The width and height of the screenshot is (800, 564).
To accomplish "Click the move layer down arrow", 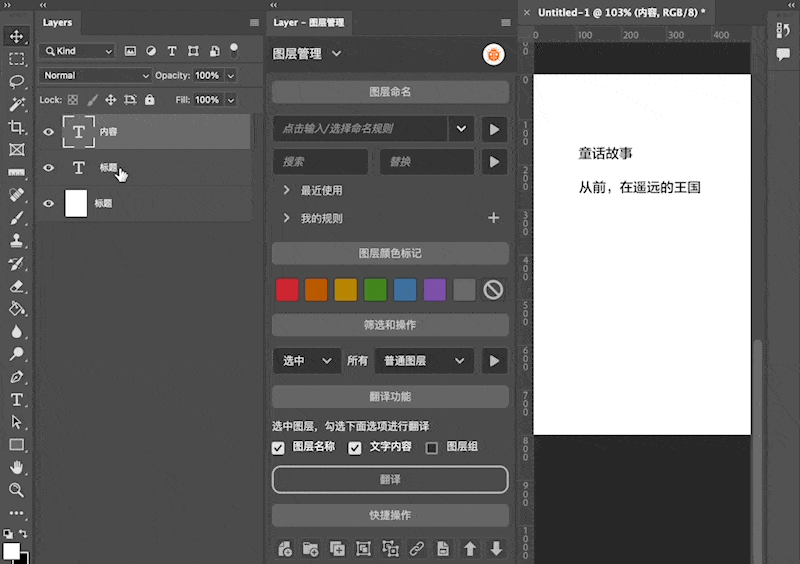I will [x=496, y=549].
